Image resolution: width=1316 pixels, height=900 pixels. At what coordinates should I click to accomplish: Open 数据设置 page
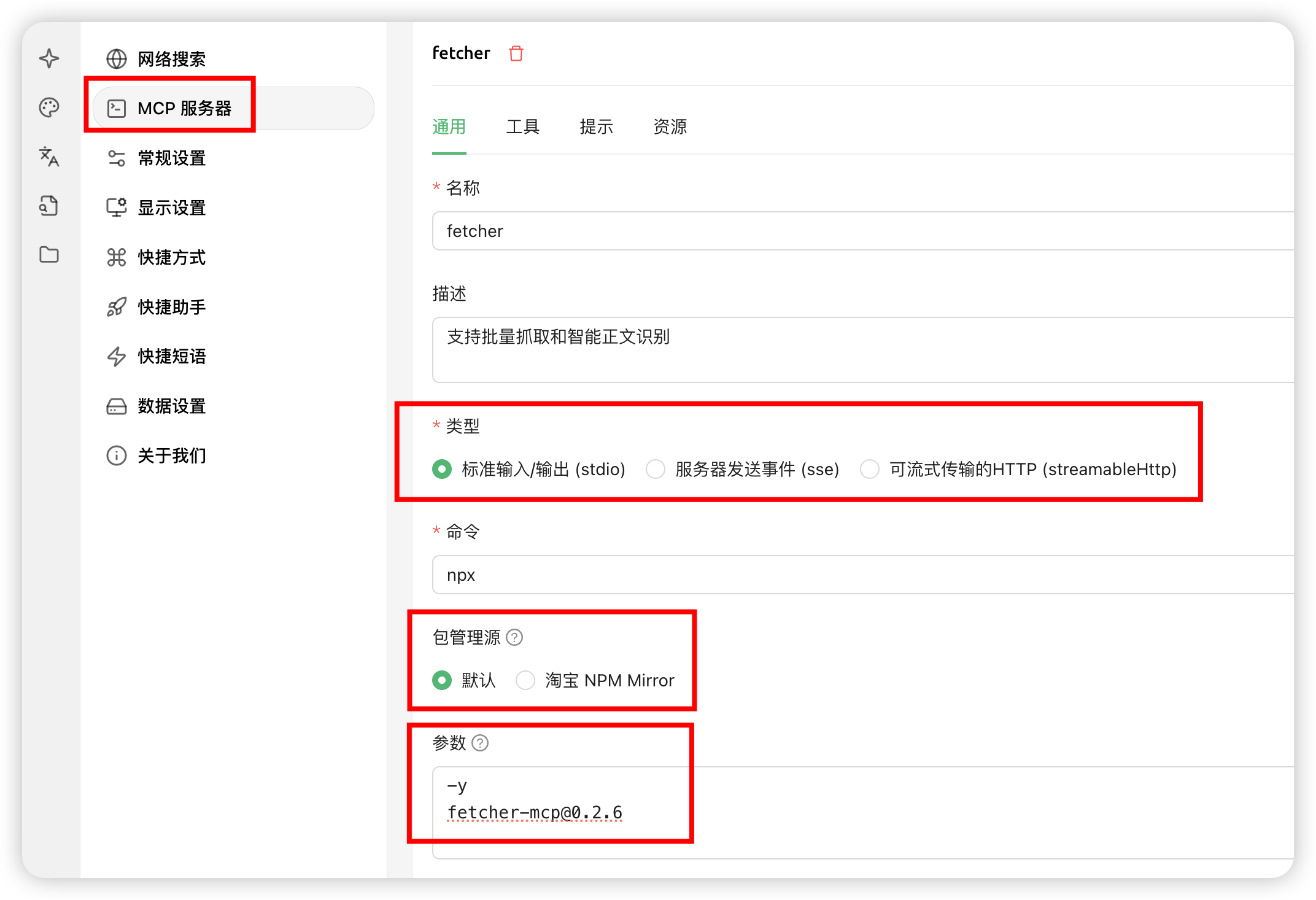pos(233,406)
